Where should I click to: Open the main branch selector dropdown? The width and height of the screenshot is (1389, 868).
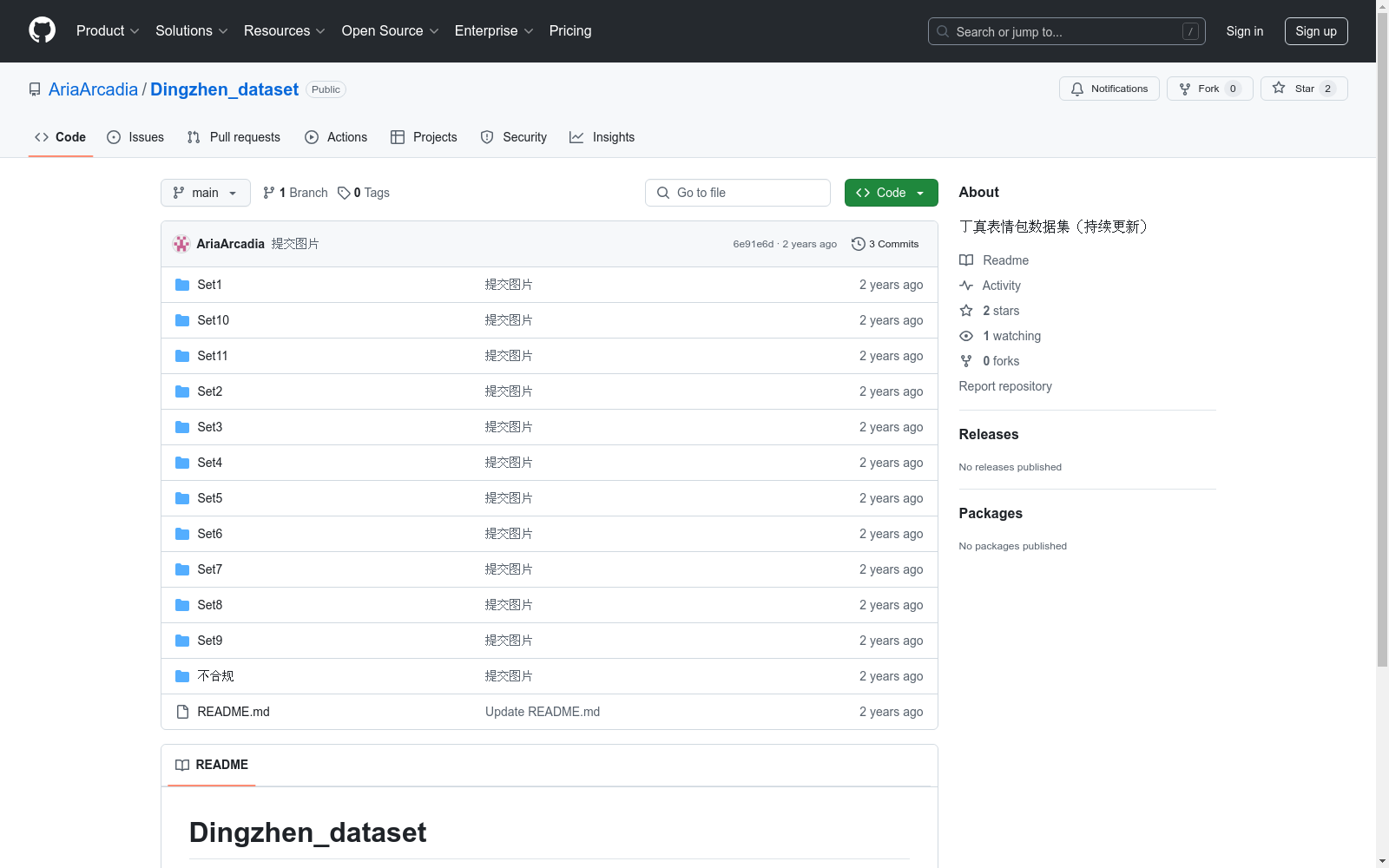point(206,193)
